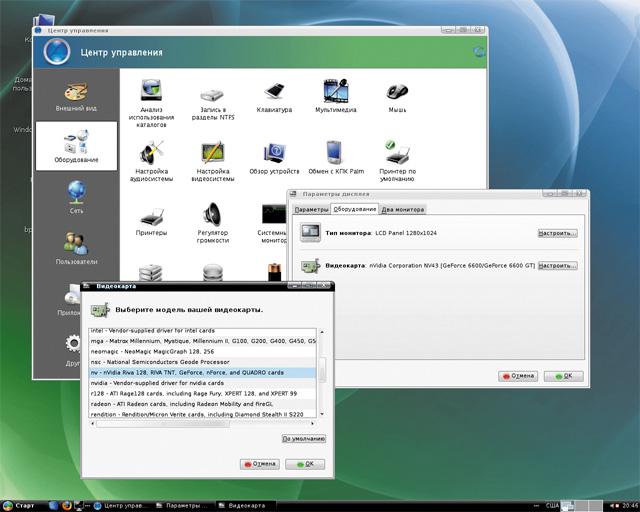Select nvidia Vendor-supplied driver row
The image size is (640, 512).
point(202,383)
